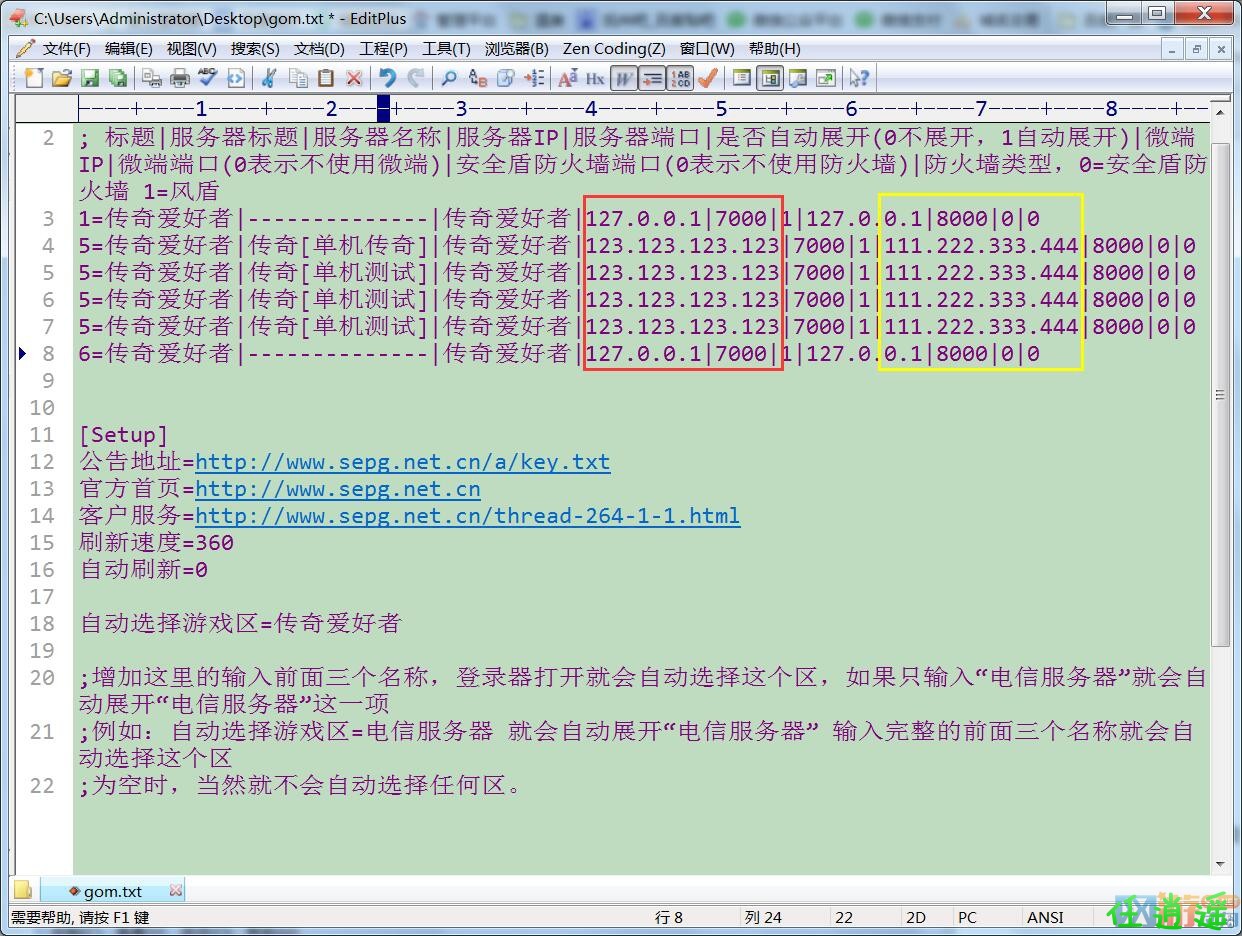Open a file with the folder icon
Screen dimensions: 1242x936
61,78
